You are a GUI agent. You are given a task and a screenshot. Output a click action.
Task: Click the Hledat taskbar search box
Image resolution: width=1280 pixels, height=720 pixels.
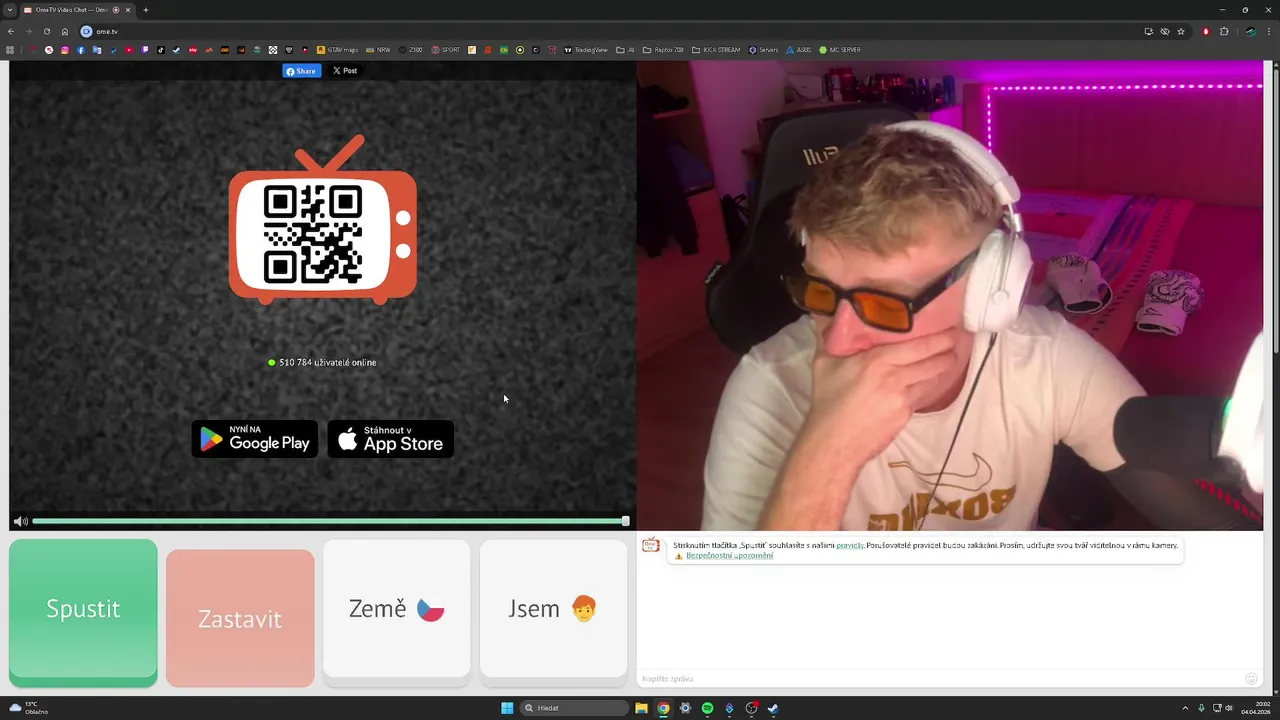[575, 708]
